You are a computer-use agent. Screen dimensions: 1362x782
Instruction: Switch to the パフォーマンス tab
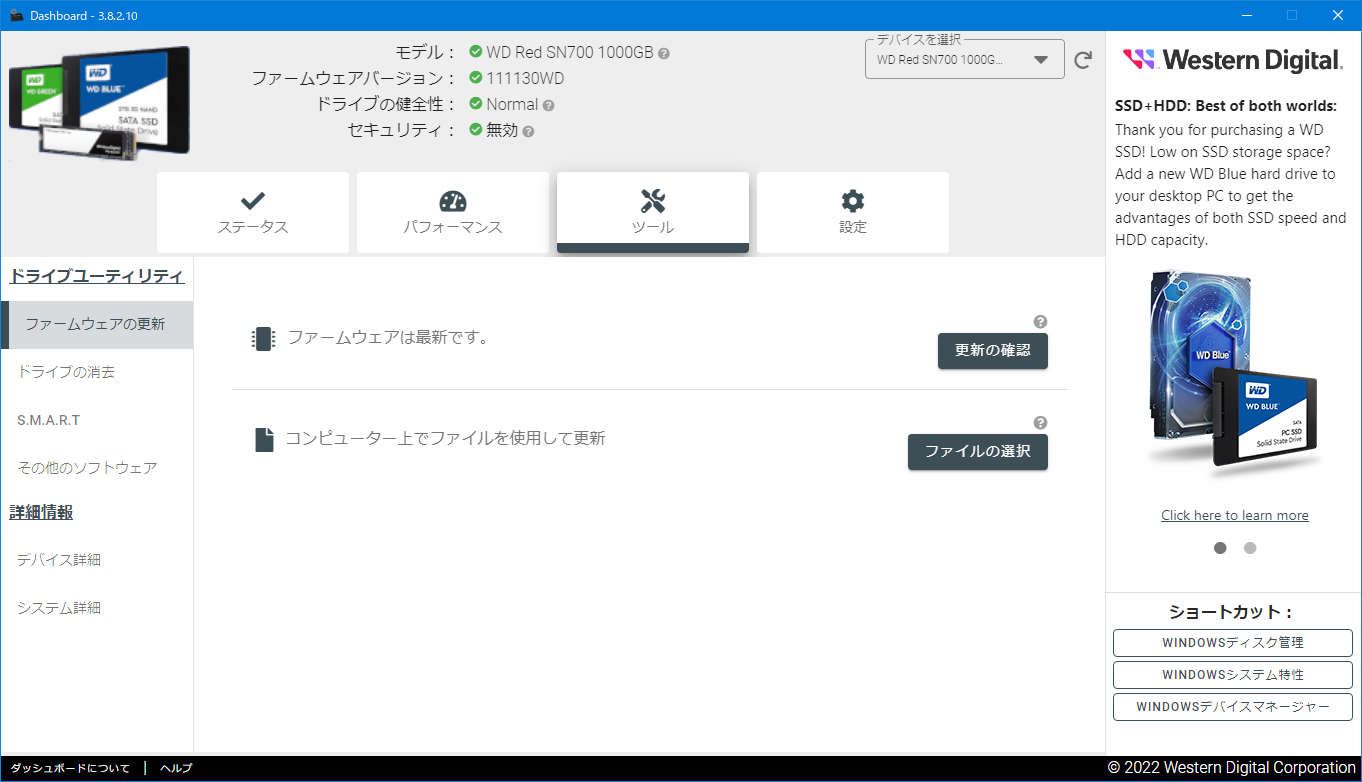(x=453, y=212)
